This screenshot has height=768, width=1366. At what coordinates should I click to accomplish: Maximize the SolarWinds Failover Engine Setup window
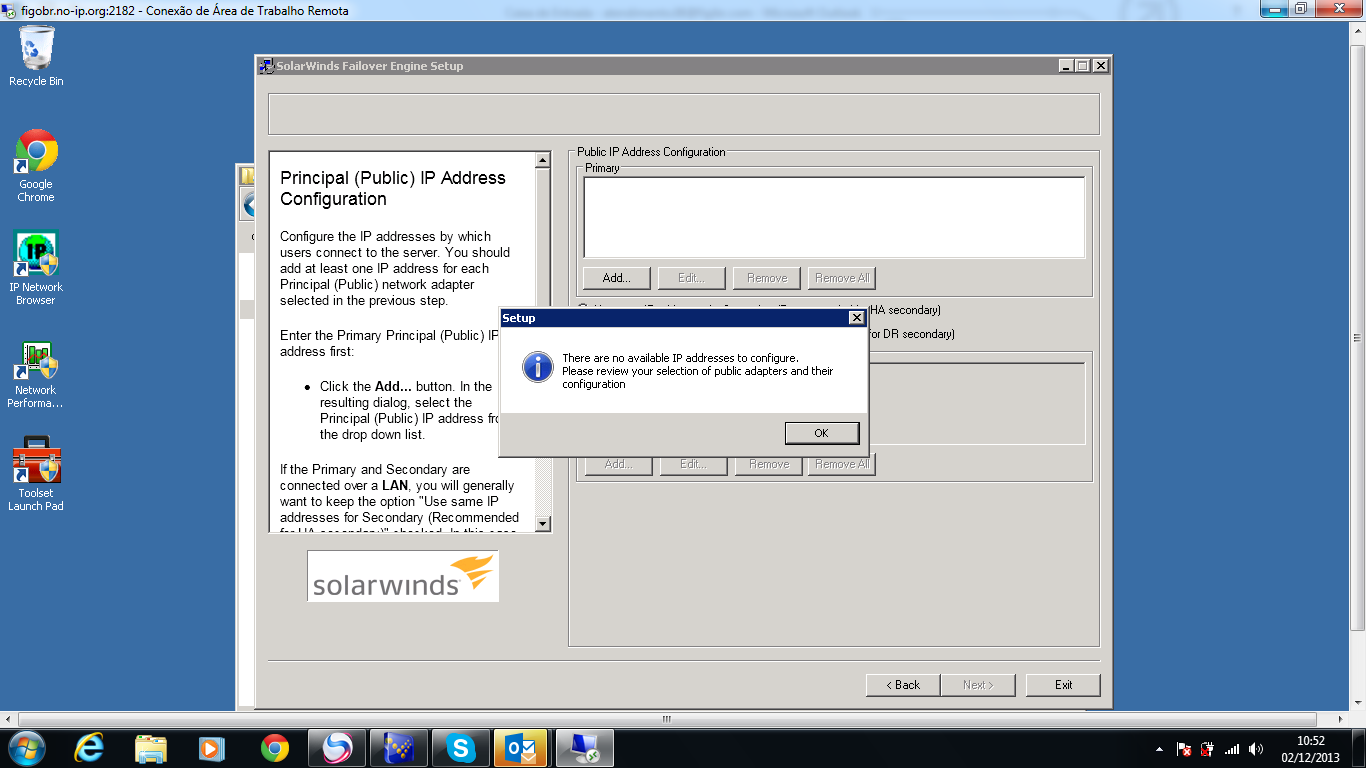[x=1083, y=66]
